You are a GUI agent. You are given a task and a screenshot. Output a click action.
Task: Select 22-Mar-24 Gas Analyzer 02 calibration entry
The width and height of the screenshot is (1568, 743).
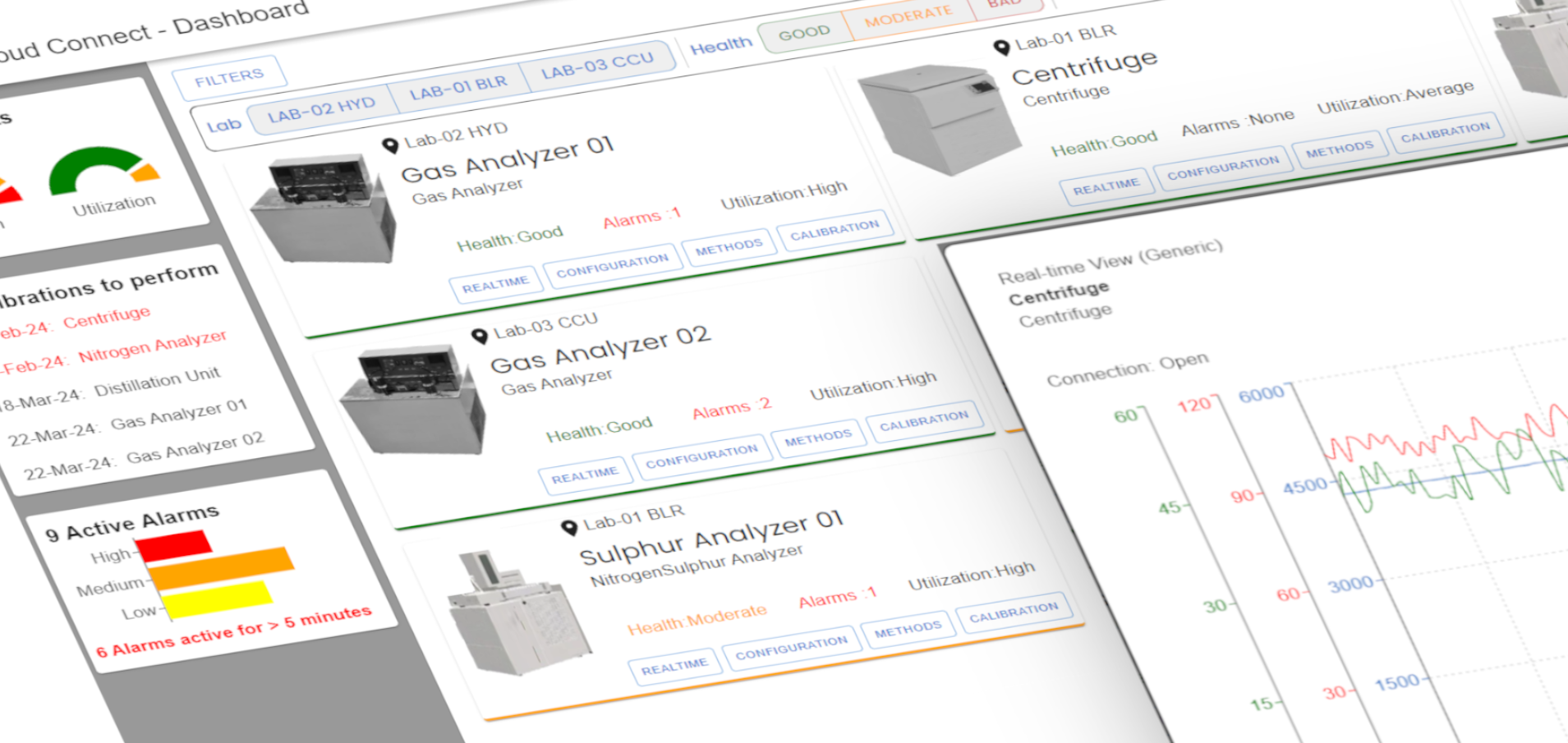click(145, 455)
